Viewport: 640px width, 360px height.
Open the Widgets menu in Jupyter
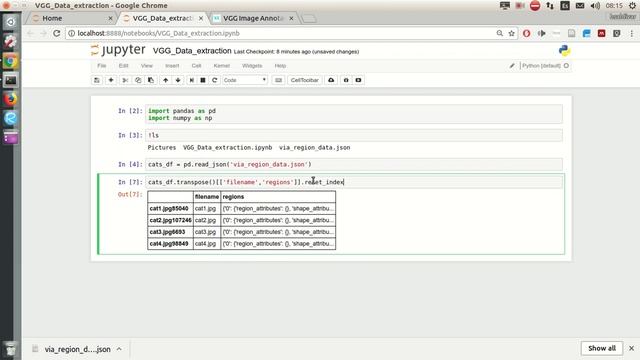(252, 66)
